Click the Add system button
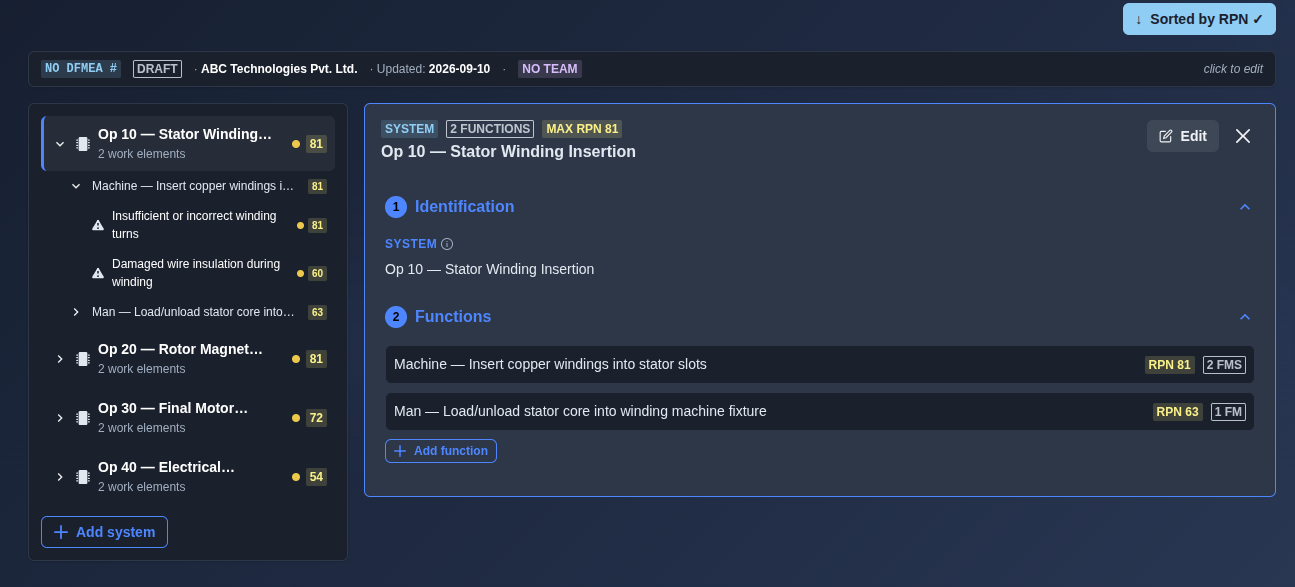 click(104, 532)
